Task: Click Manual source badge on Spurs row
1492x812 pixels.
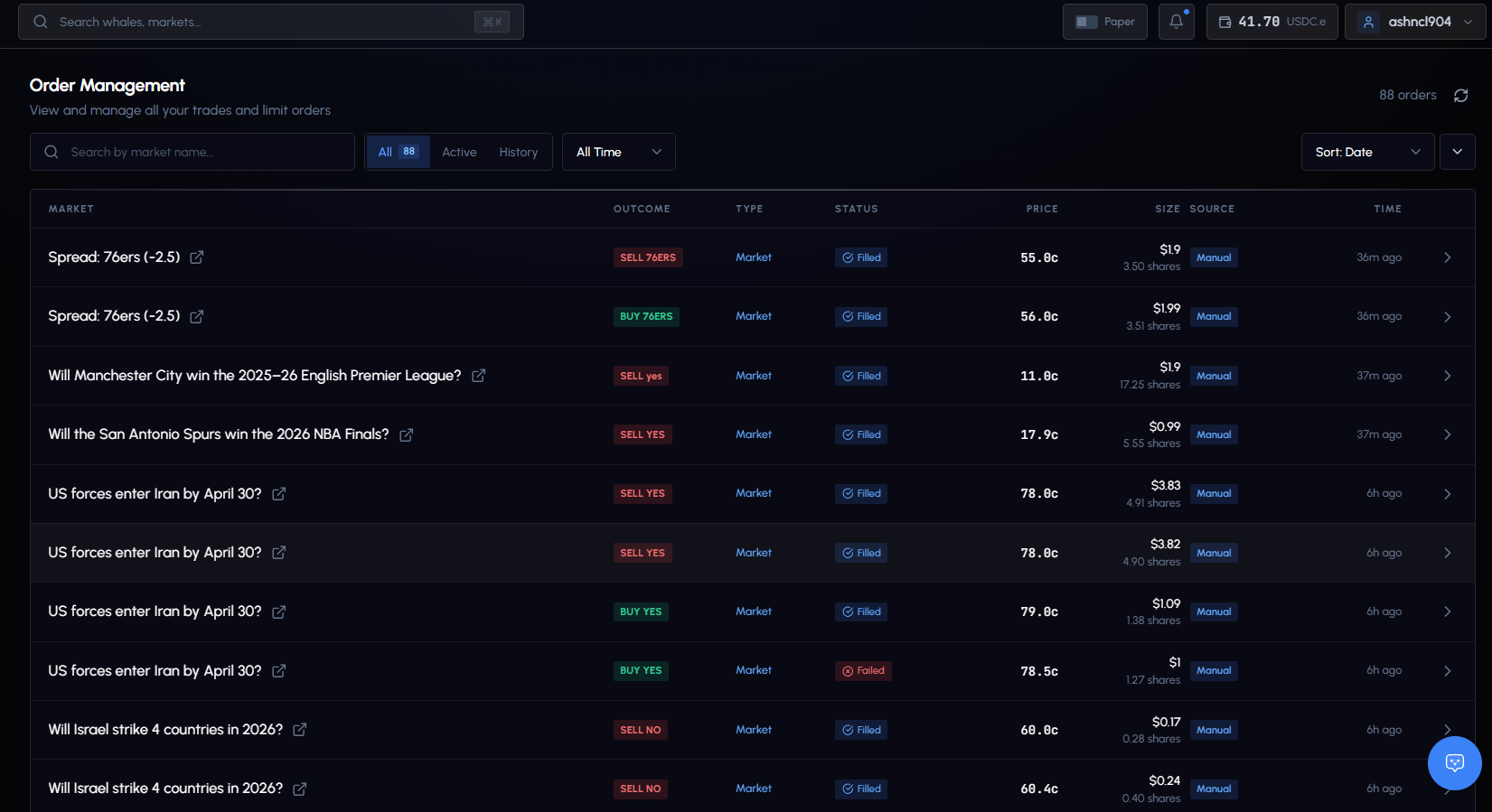Action: click(x=1214, y=434)
